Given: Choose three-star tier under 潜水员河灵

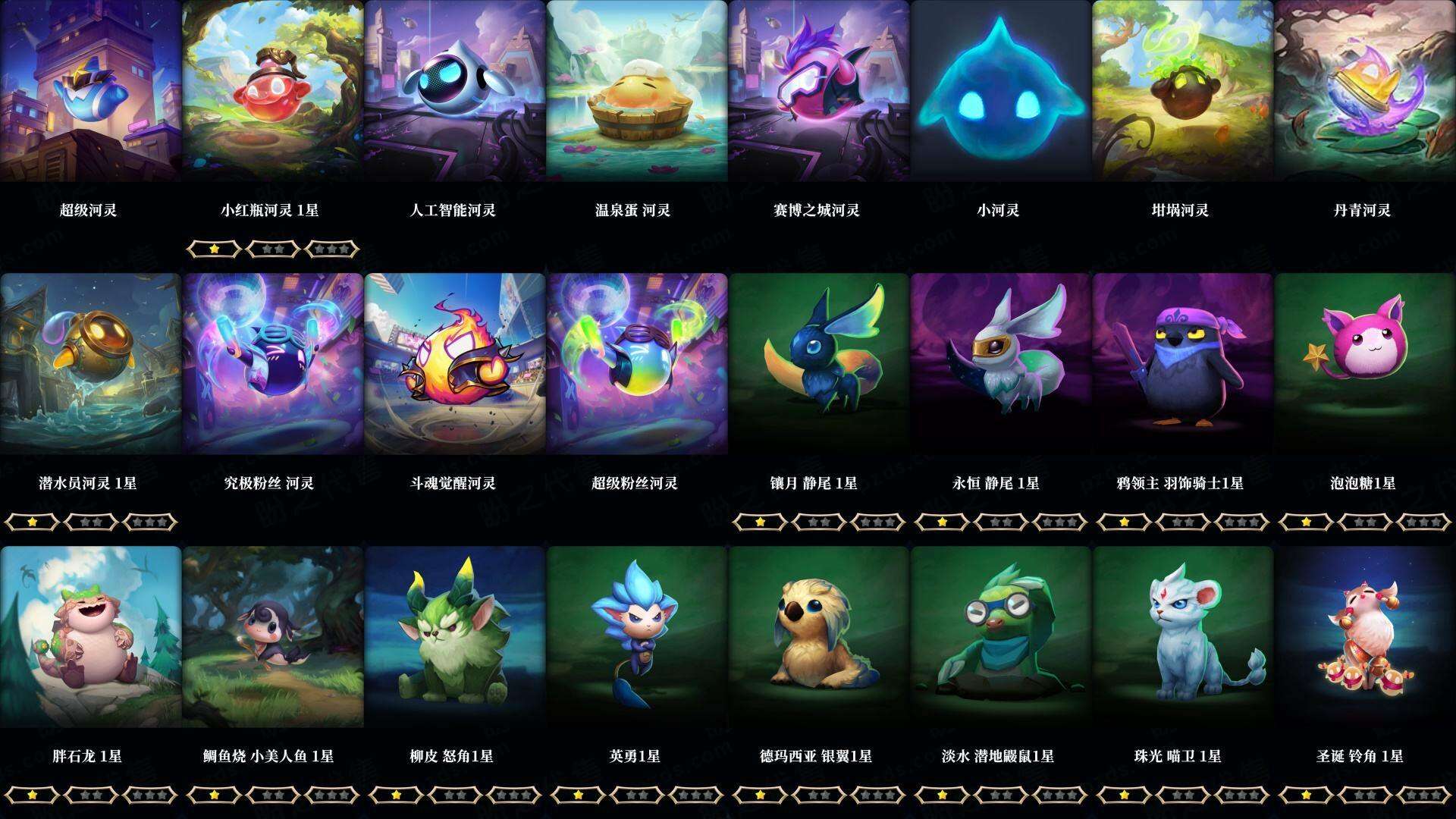Looking at the screenshot, I should [x=149, y=522].
